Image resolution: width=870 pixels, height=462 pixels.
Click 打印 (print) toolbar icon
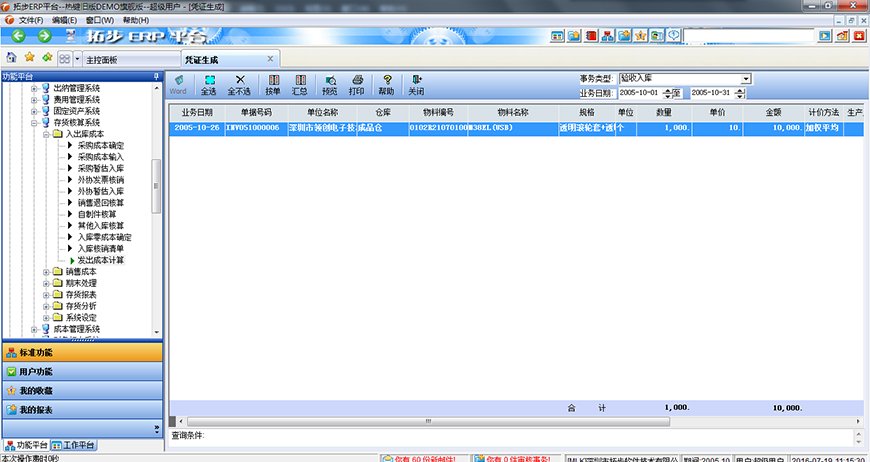[357, 85]
